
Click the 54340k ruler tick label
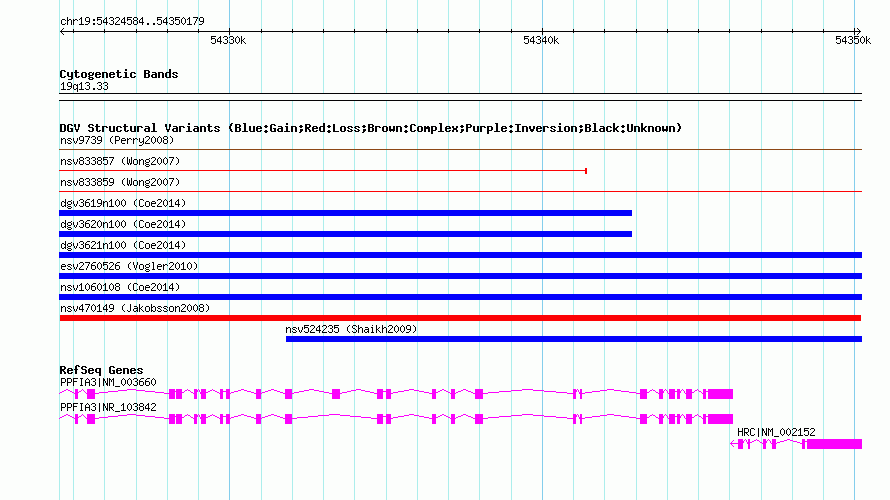click(x=541, y=40)
